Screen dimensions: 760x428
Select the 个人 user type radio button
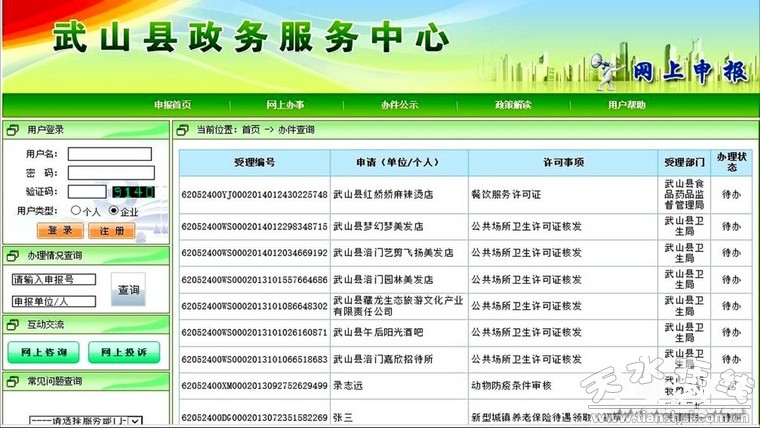(x=76, y=211)
